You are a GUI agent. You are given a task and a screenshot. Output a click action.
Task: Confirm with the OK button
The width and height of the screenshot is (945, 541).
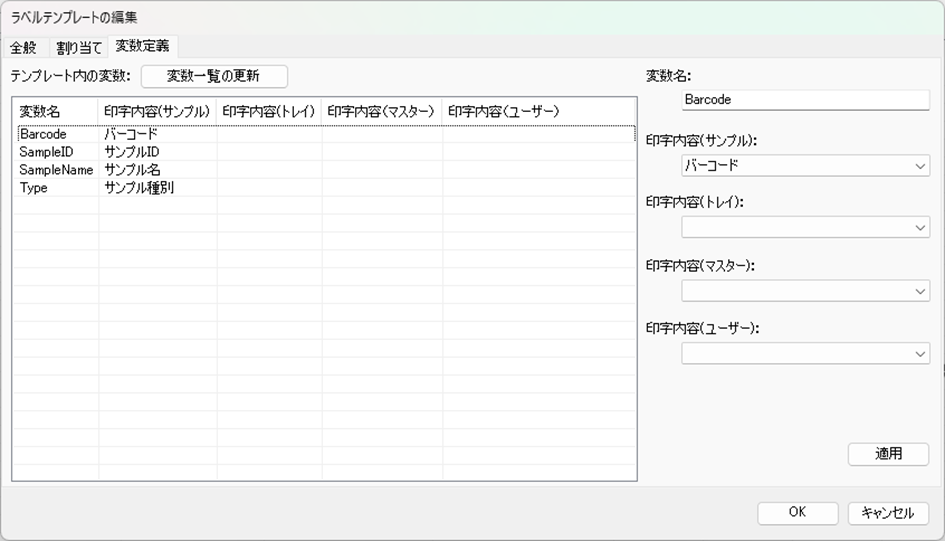(797, 512)
